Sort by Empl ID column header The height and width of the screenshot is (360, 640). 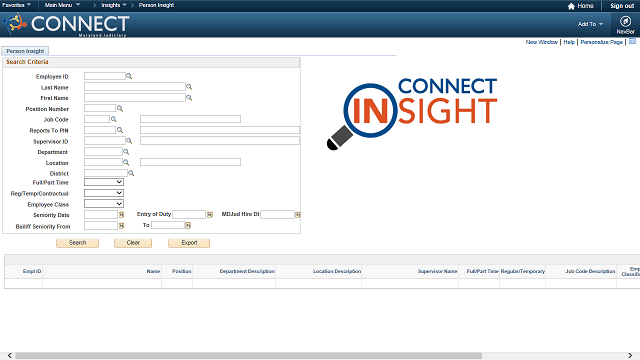(x=32, y=271)
